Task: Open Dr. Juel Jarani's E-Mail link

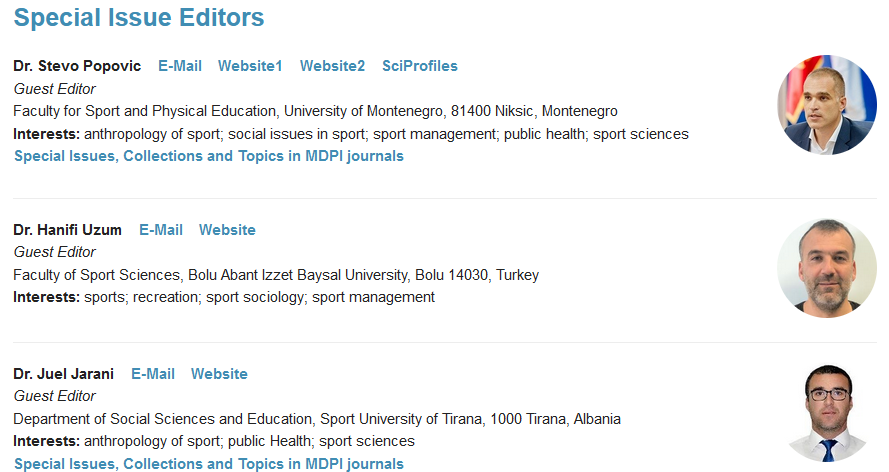Action: (x=153, y=373)
